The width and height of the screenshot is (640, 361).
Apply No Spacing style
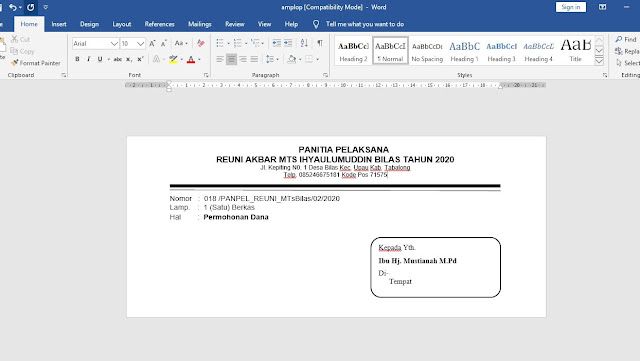point(427,51)
